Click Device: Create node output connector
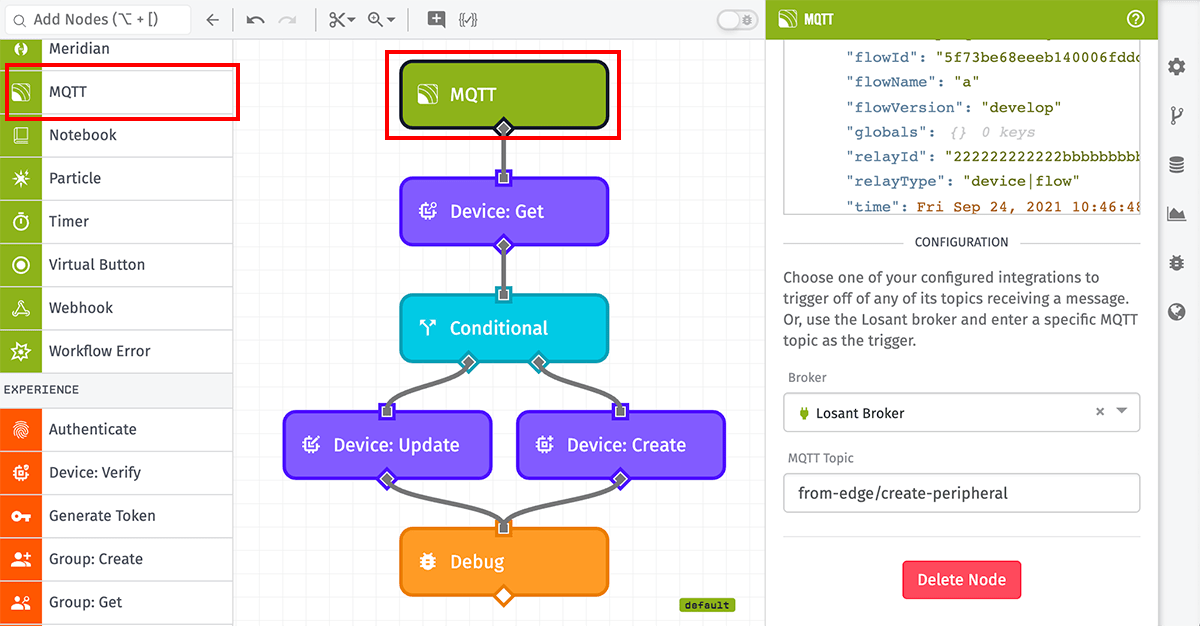 coord(620,479)
